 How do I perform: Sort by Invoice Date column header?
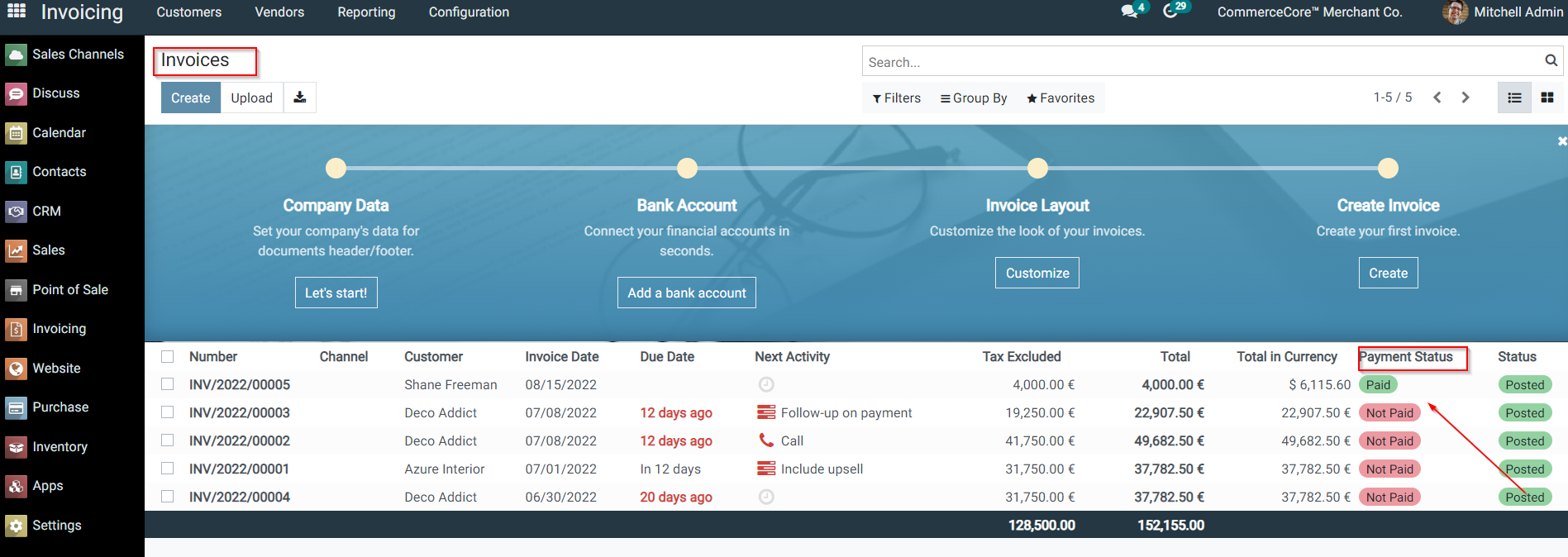click(562, 356)
